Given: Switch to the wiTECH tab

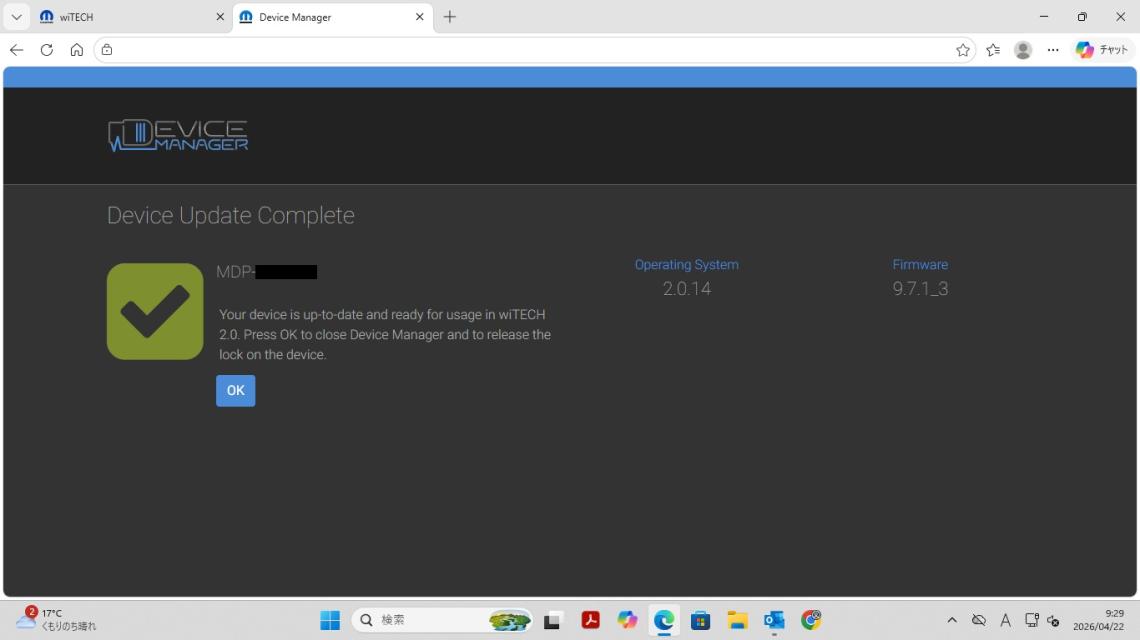Looking at the screenshot, I should [120, 17].
